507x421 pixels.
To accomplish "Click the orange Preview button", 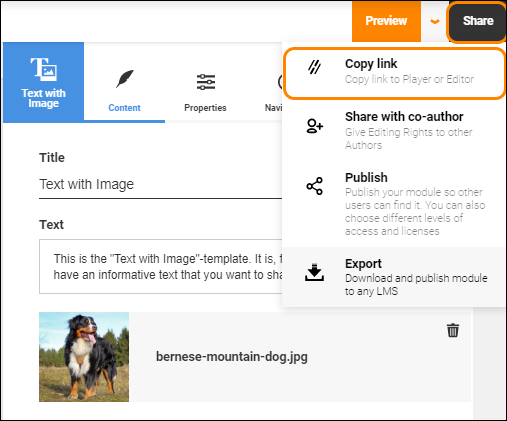I will 386,21.
